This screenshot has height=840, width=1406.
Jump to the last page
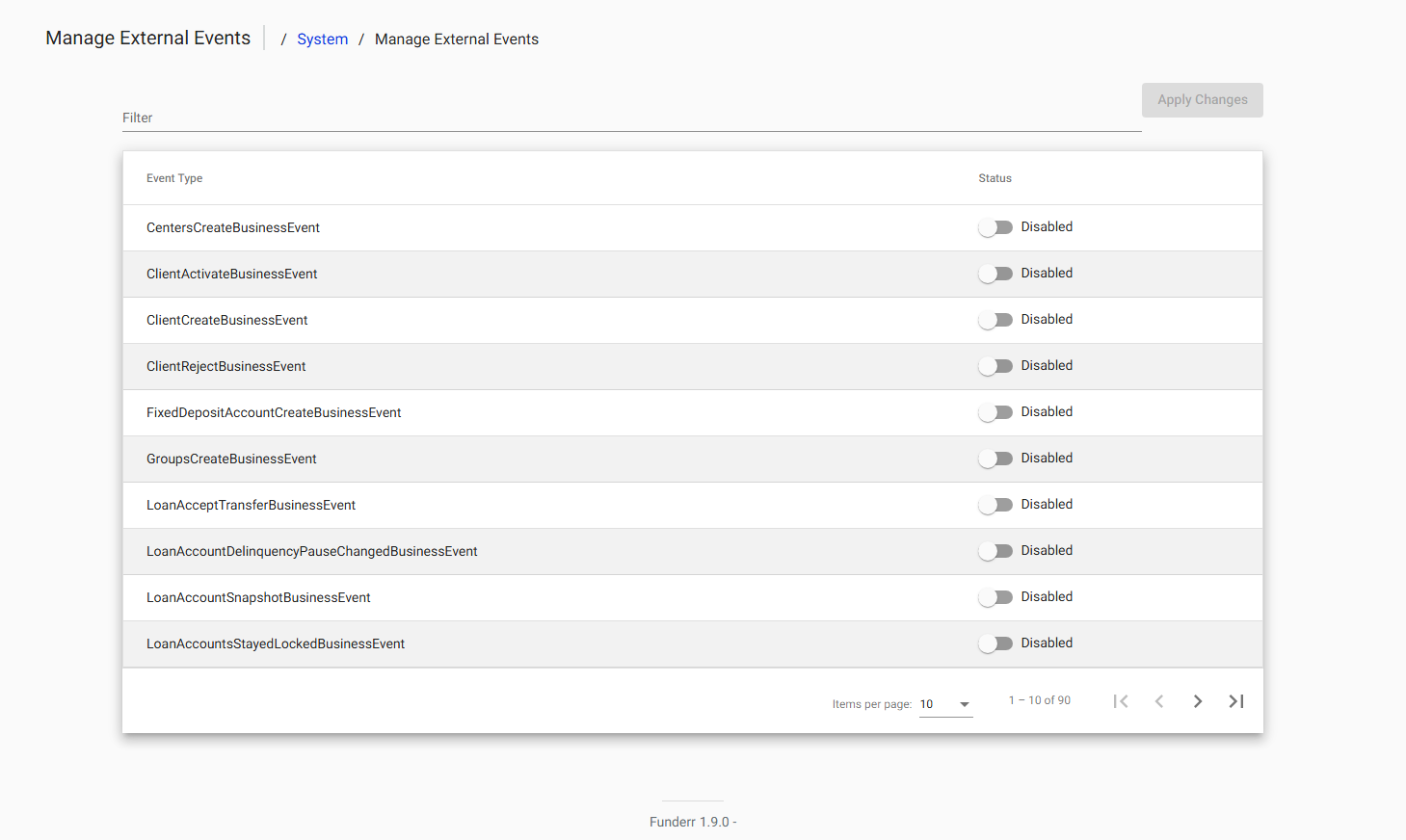tap(1236, 700)
